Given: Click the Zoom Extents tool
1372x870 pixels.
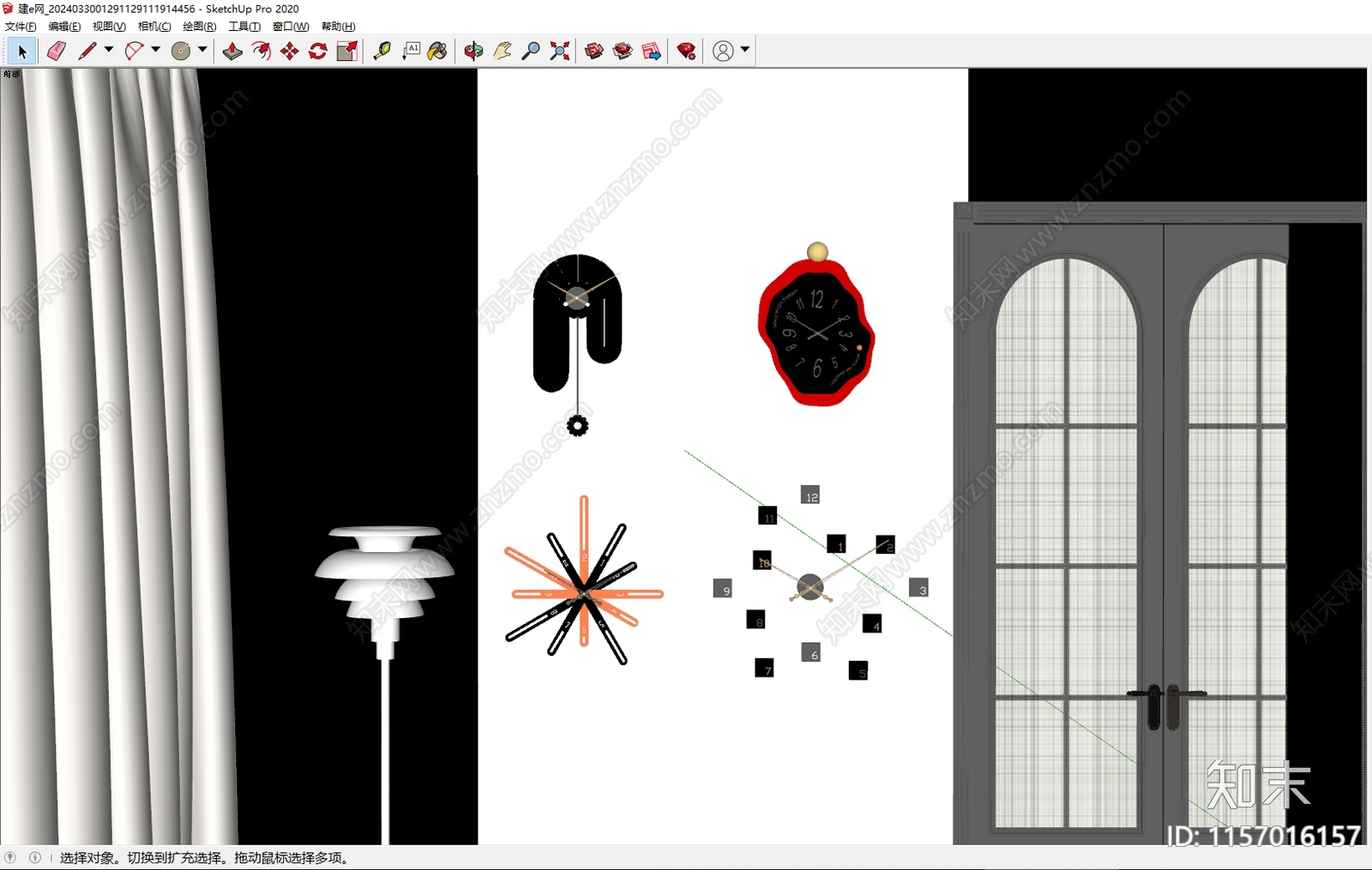Looking at the screenshot, I should coord(560,51).
